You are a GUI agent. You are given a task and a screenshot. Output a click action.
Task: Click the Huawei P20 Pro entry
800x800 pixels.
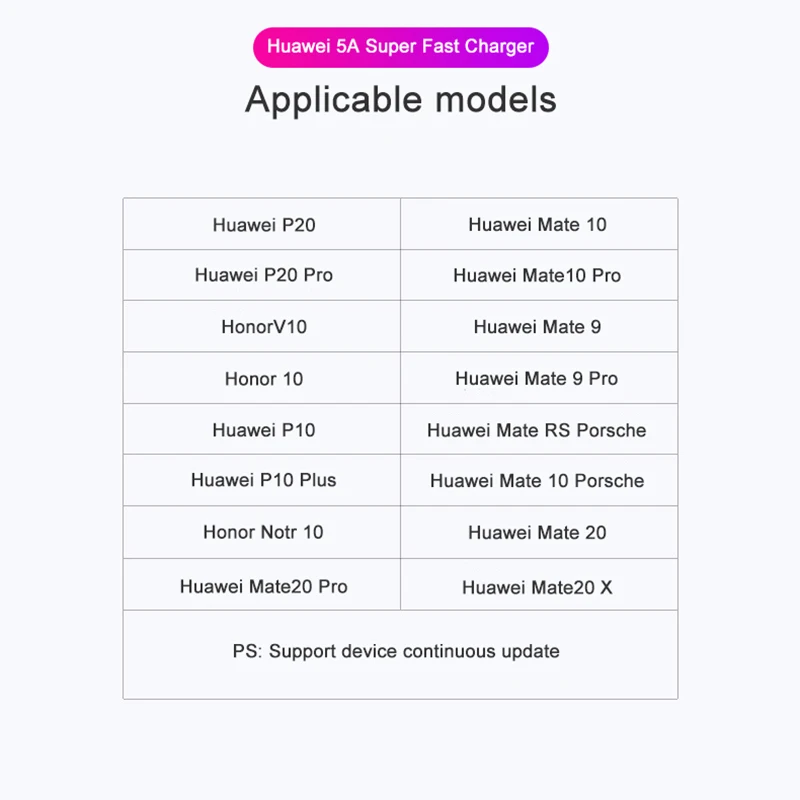(263, 275)
